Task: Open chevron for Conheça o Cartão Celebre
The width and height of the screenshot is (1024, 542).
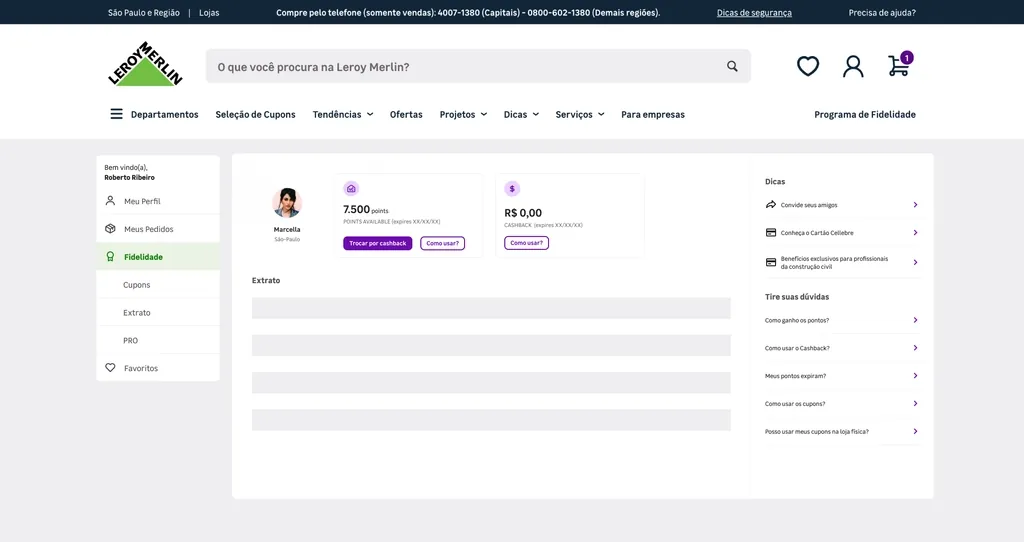Action: coord(915,232)
